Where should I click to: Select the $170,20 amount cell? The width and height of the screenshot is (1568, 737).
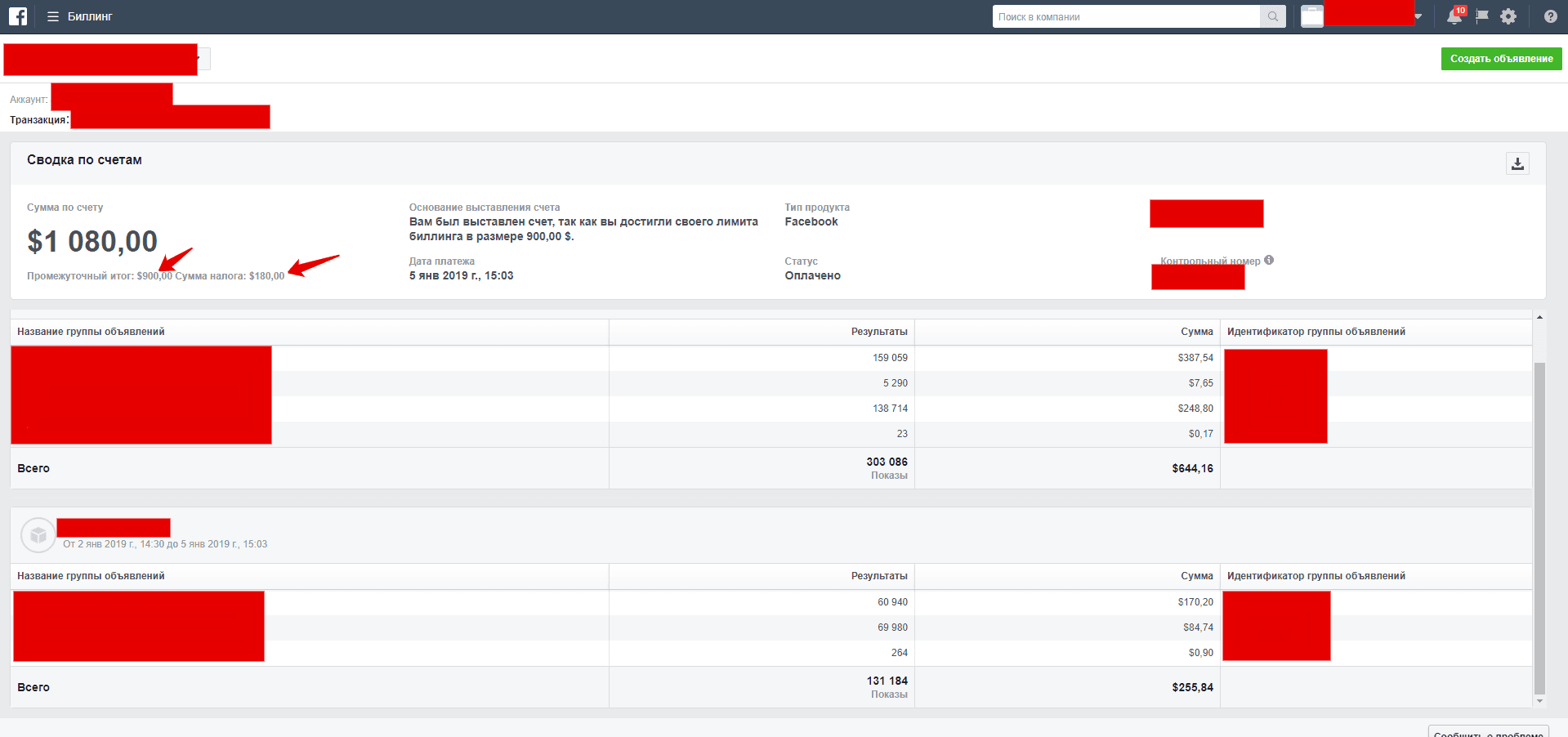pos(1195,602)
